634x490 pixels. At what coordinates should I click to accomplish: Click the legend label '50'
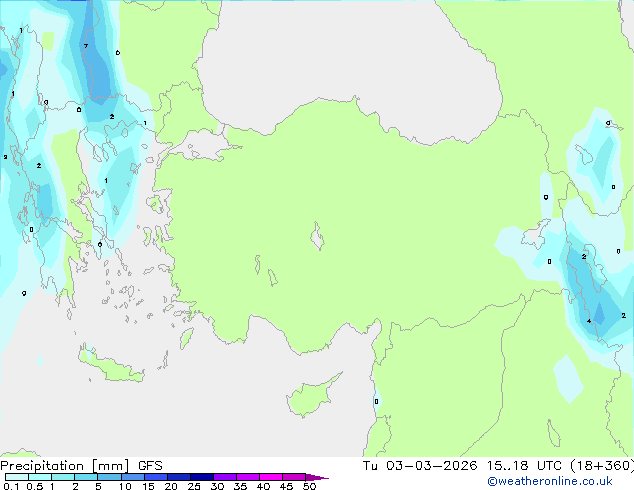coord(309,486)
